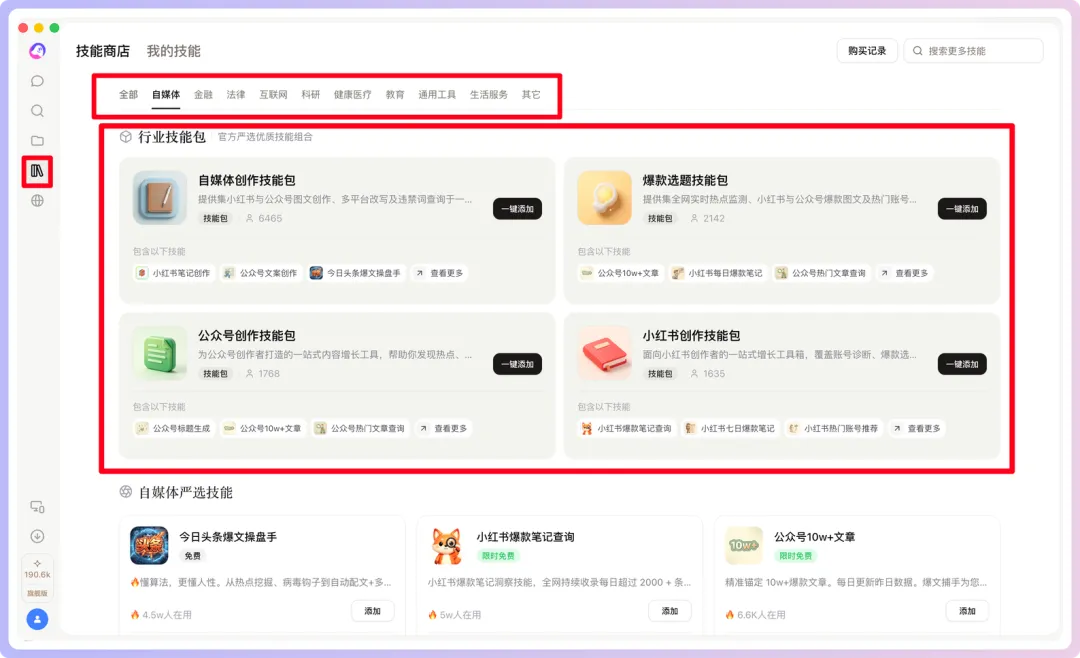Image resolution: width=1080 pixels, height=658 pixels.
Task: Click 一键添加 for 公众号创作技能包
Action: pyautogui.click(x=517, y=364)
